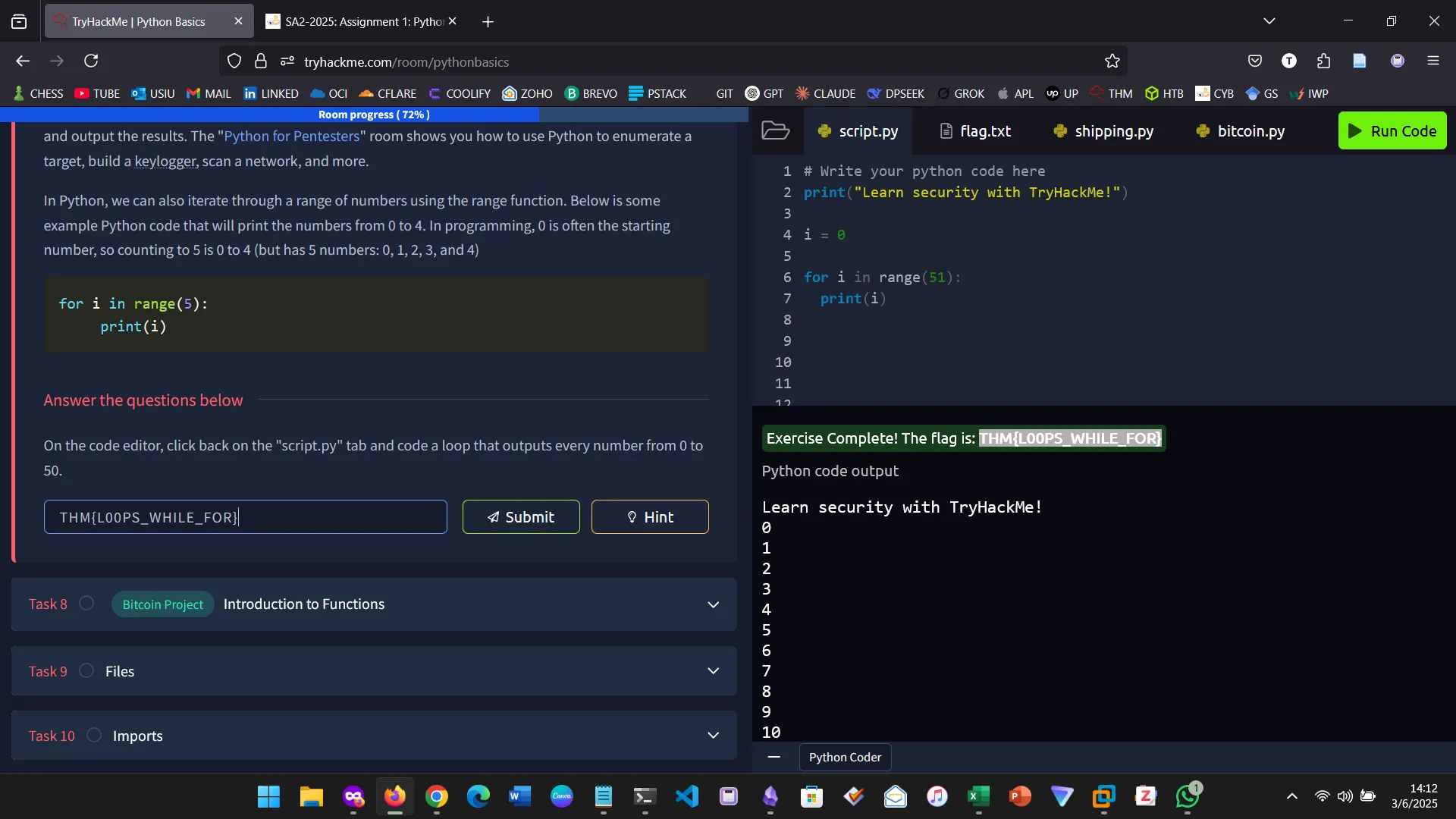Minimize the Python Coder panel dash
Image resolution: width=1456 pixels, height=819 pixels.
(x=773, y=757)
